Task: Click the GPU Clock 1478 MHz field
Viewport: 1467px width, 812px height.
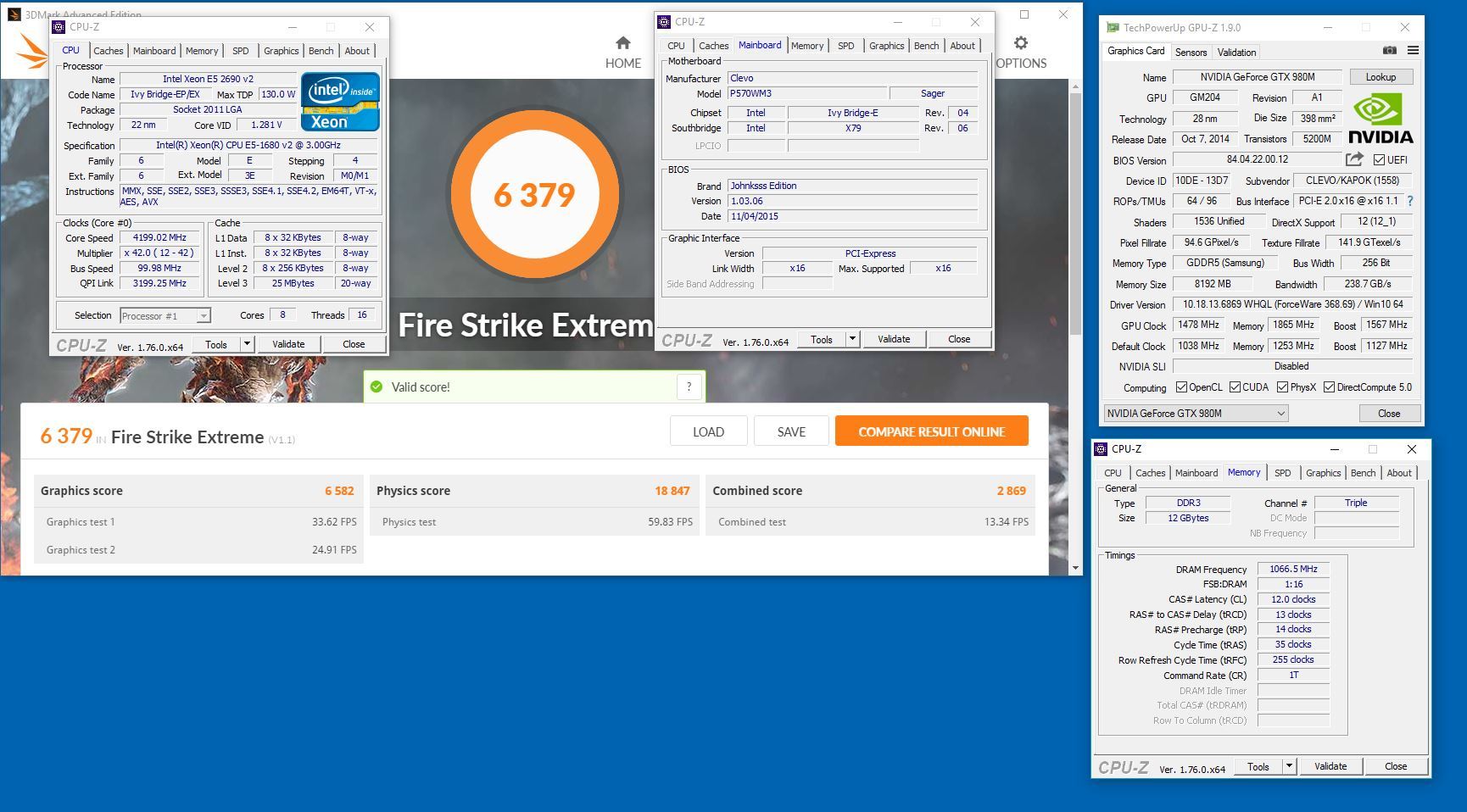Action: 1198,325
